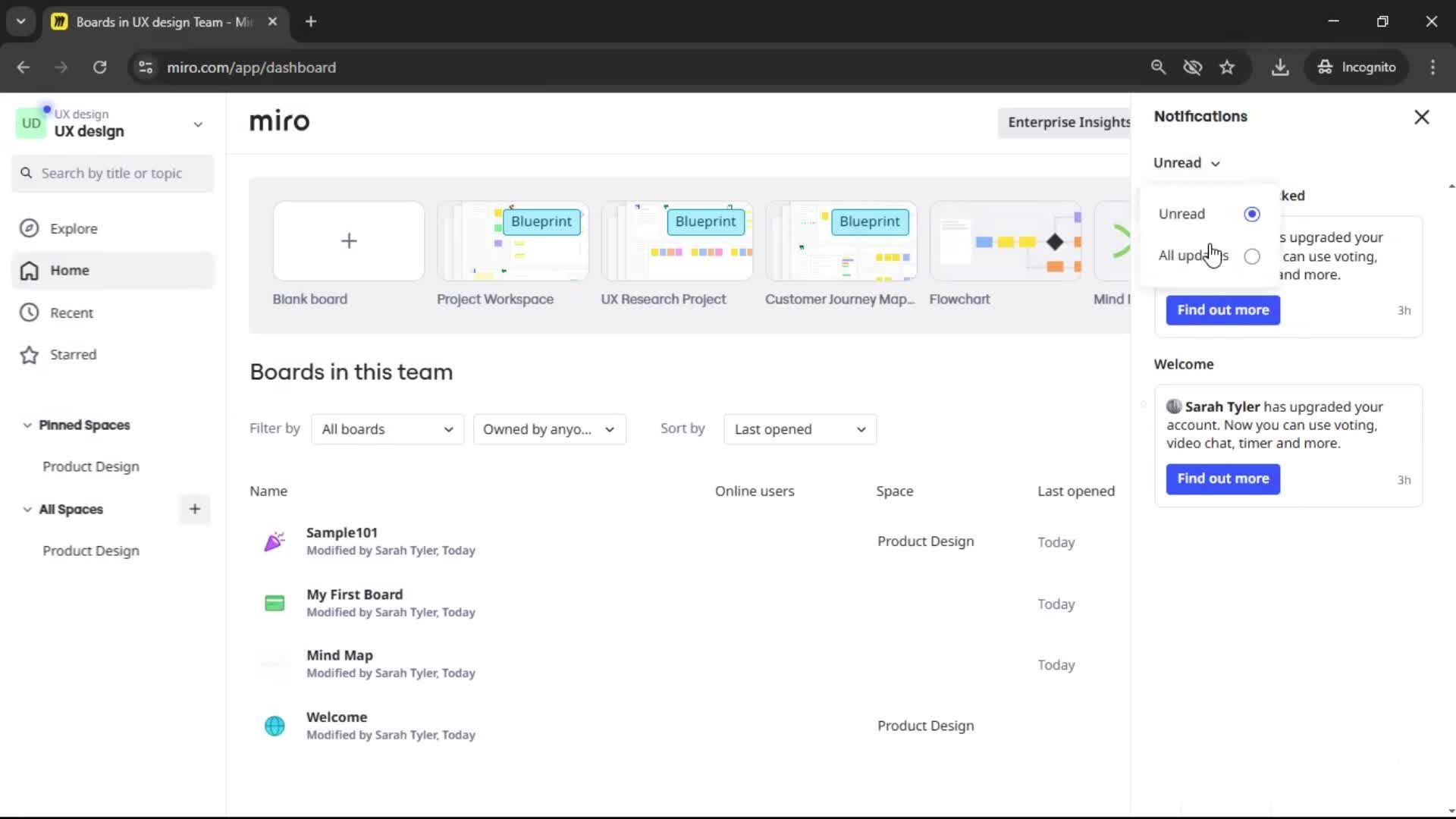
Task: Click the Name column header
Action: click(x=268, y=491)
